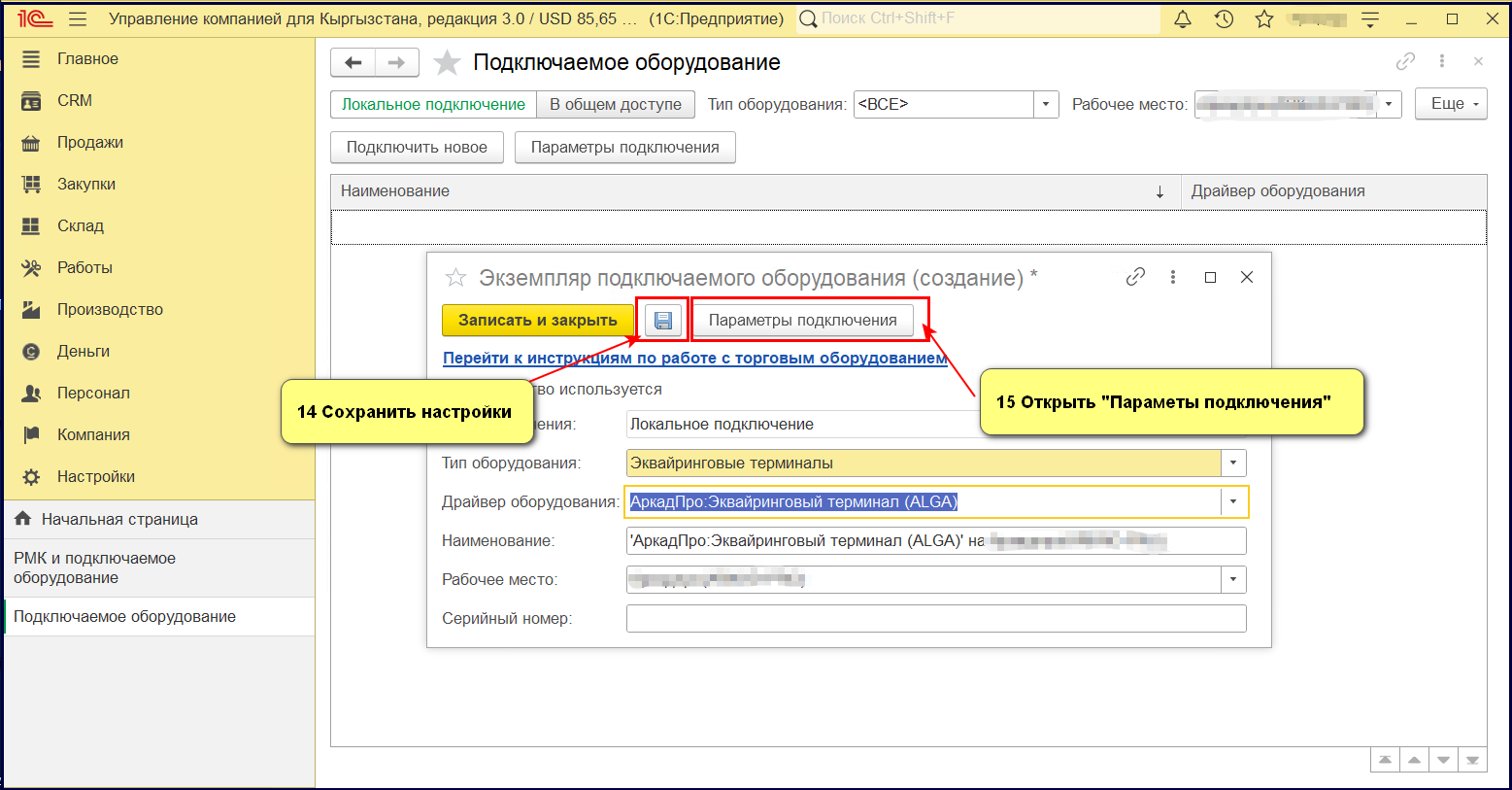Go back with the left arrow
The image size is (1512, 790).
[x=353, y=63]
